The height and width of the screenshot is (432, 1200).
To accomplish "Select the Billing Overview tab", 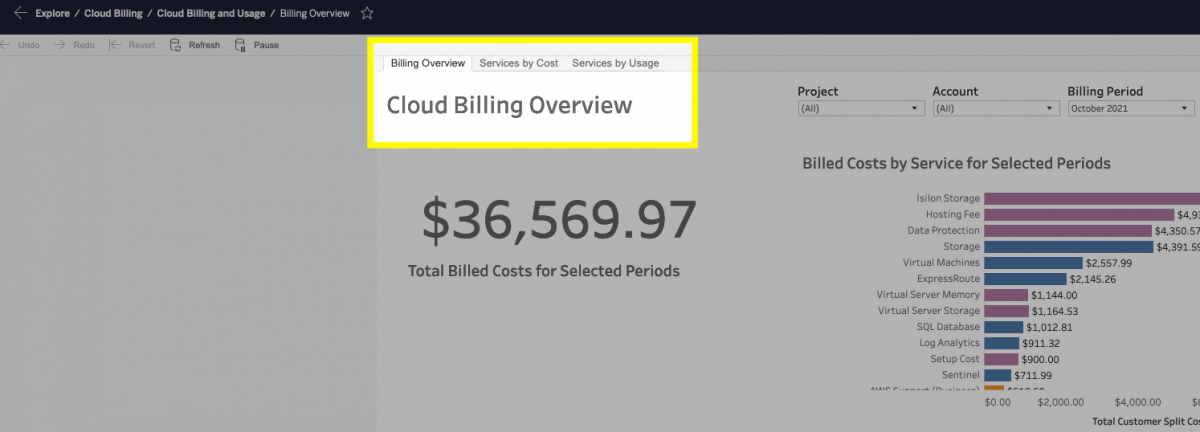I will (x=428, y=63).
